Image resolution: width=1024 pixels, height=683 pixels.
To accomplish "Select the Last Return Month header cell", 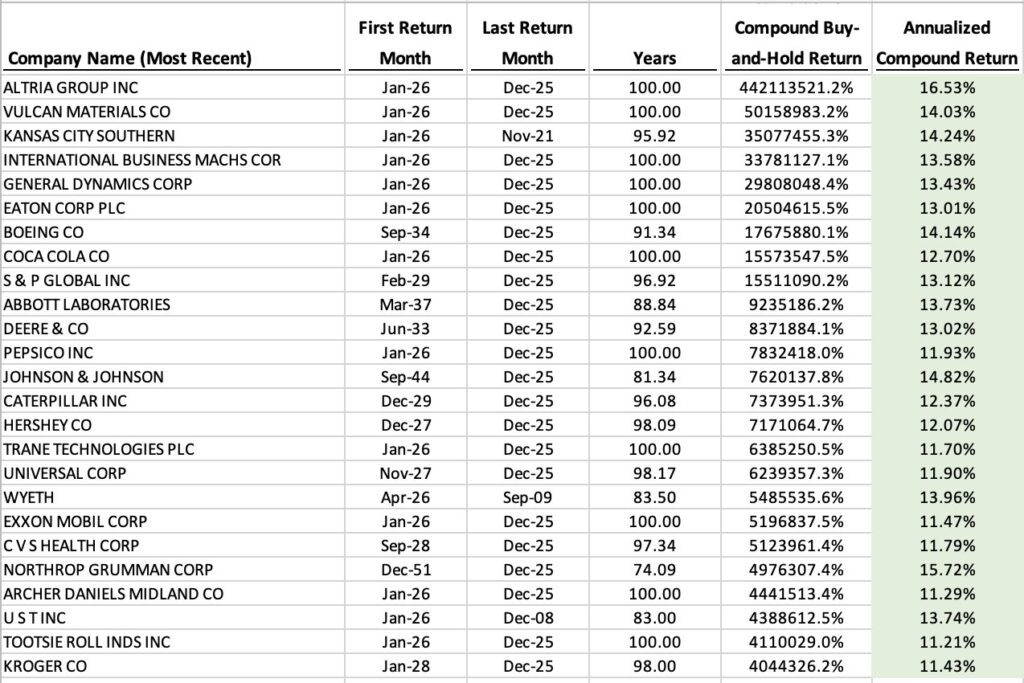I will [x=527, y=43].
